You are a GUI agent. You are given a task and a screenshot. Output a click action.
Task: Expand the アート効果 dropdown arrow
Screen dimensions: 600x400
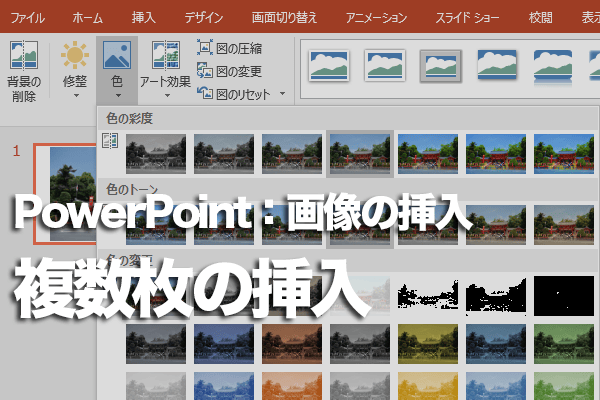pos(167,96)
